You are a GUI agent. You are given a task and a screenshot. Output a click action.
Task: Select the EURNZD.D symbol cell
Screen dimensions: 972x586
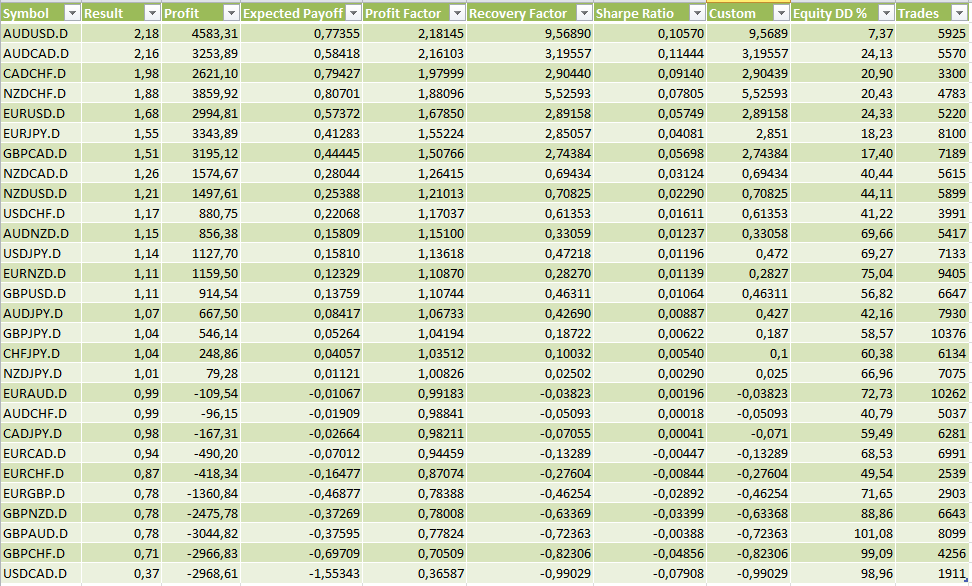tap(41, 273)
